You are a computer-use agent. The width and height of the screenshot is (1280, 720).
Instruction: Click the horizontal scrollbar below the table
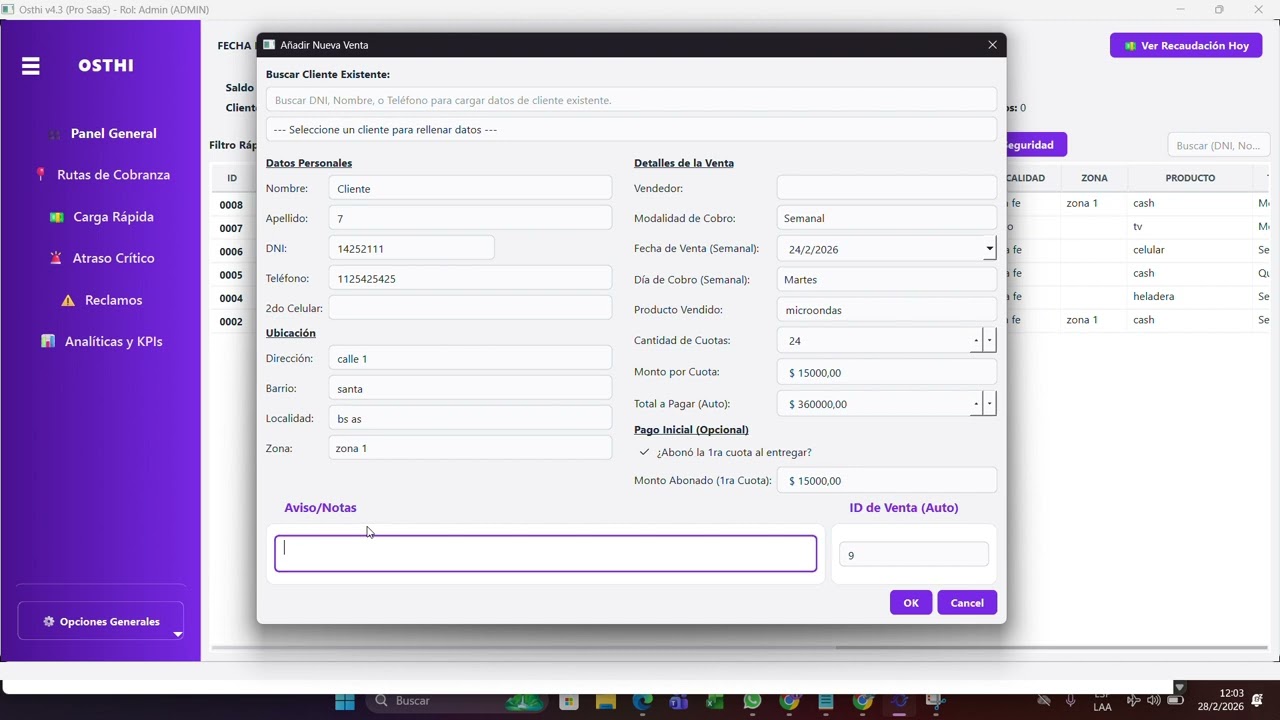(x=1052, y=647)
